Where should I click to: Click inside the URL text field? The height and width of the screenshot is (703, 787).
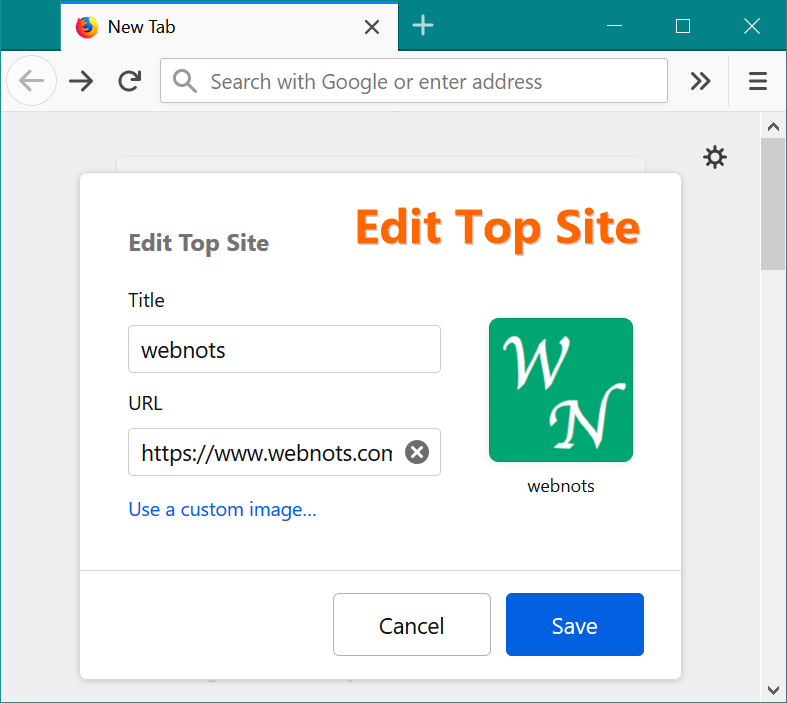click(x=266, y=452)
